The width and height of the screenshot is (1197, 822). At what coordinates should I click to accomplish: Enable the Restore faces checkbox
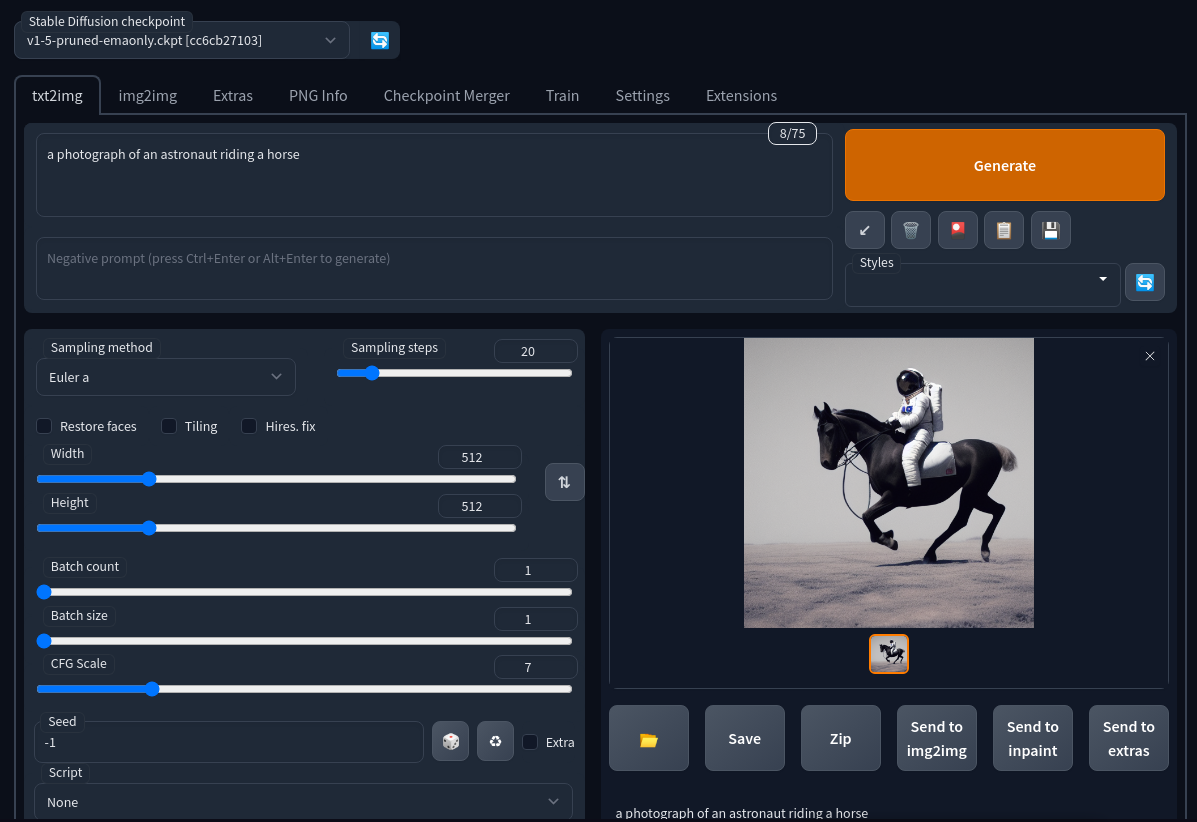coord(45,426)
